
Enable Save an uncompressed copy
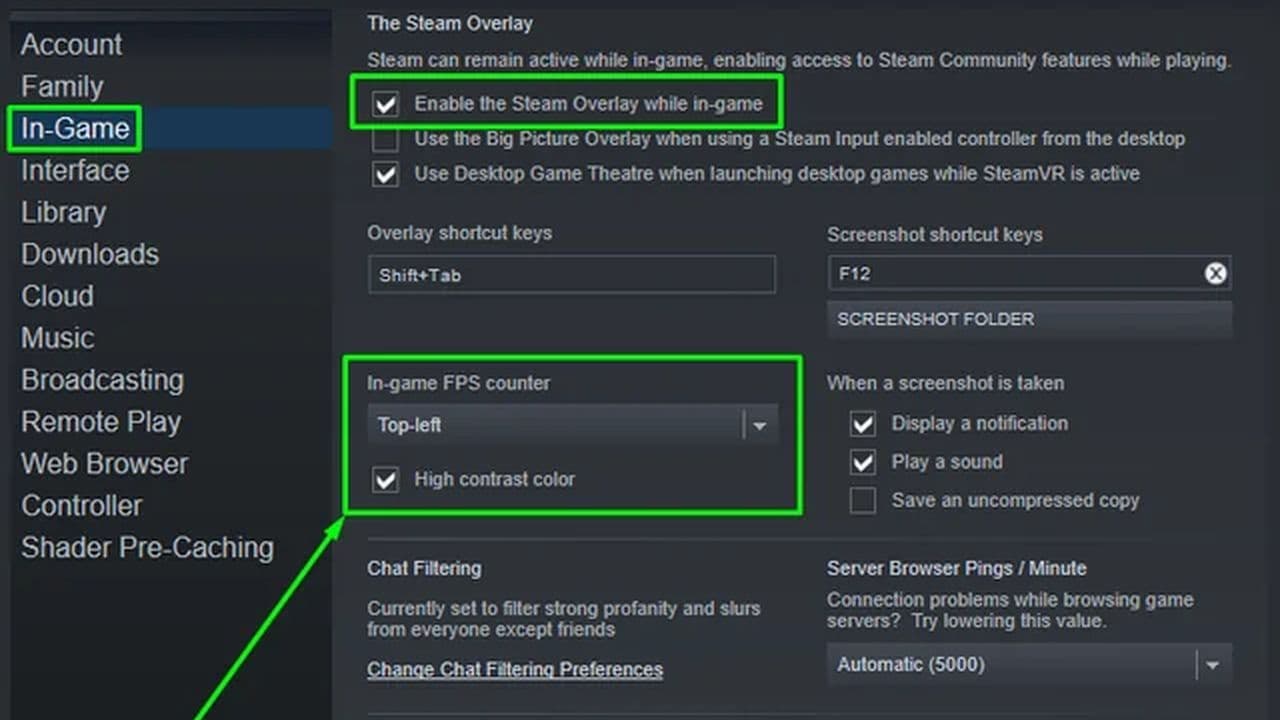pyautogui.click(x=863, y=500)
